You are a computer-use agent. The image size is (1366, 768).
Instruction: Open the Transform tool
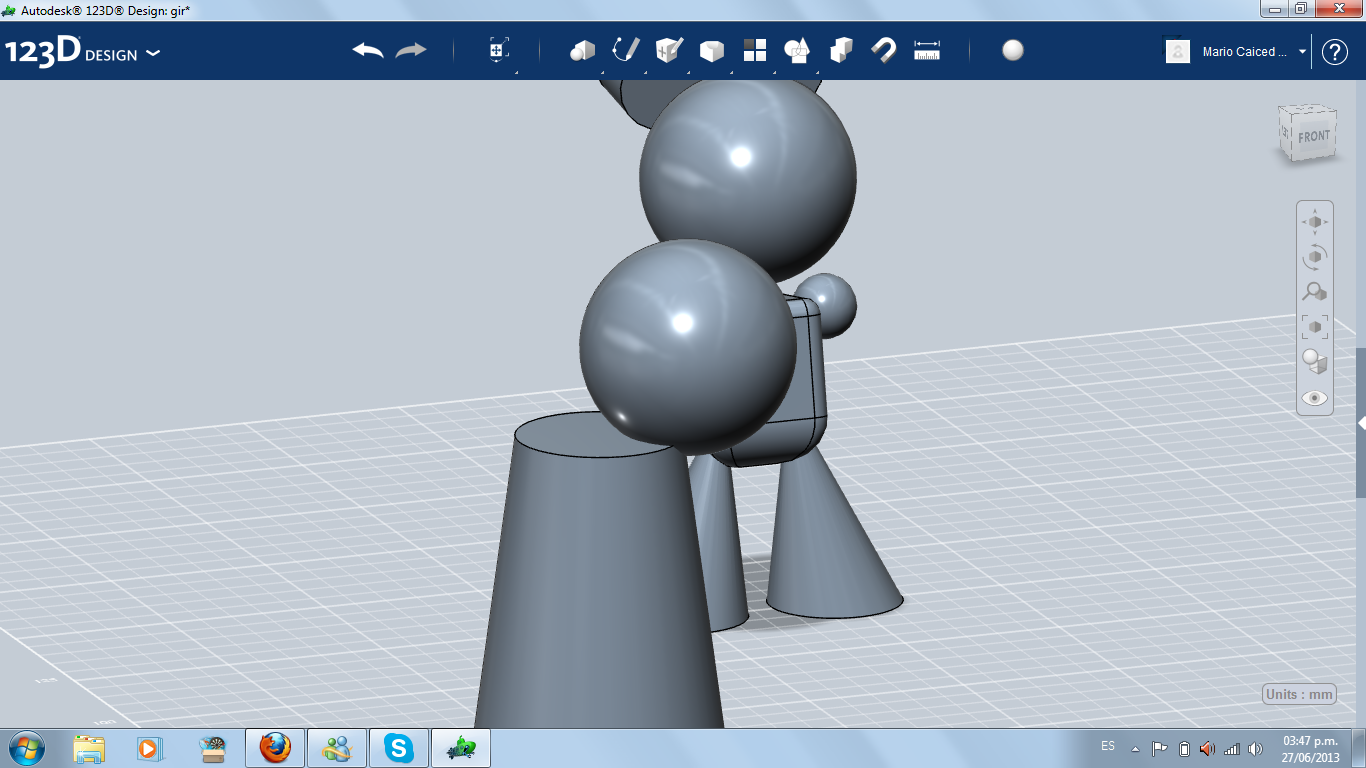(499, 51)
